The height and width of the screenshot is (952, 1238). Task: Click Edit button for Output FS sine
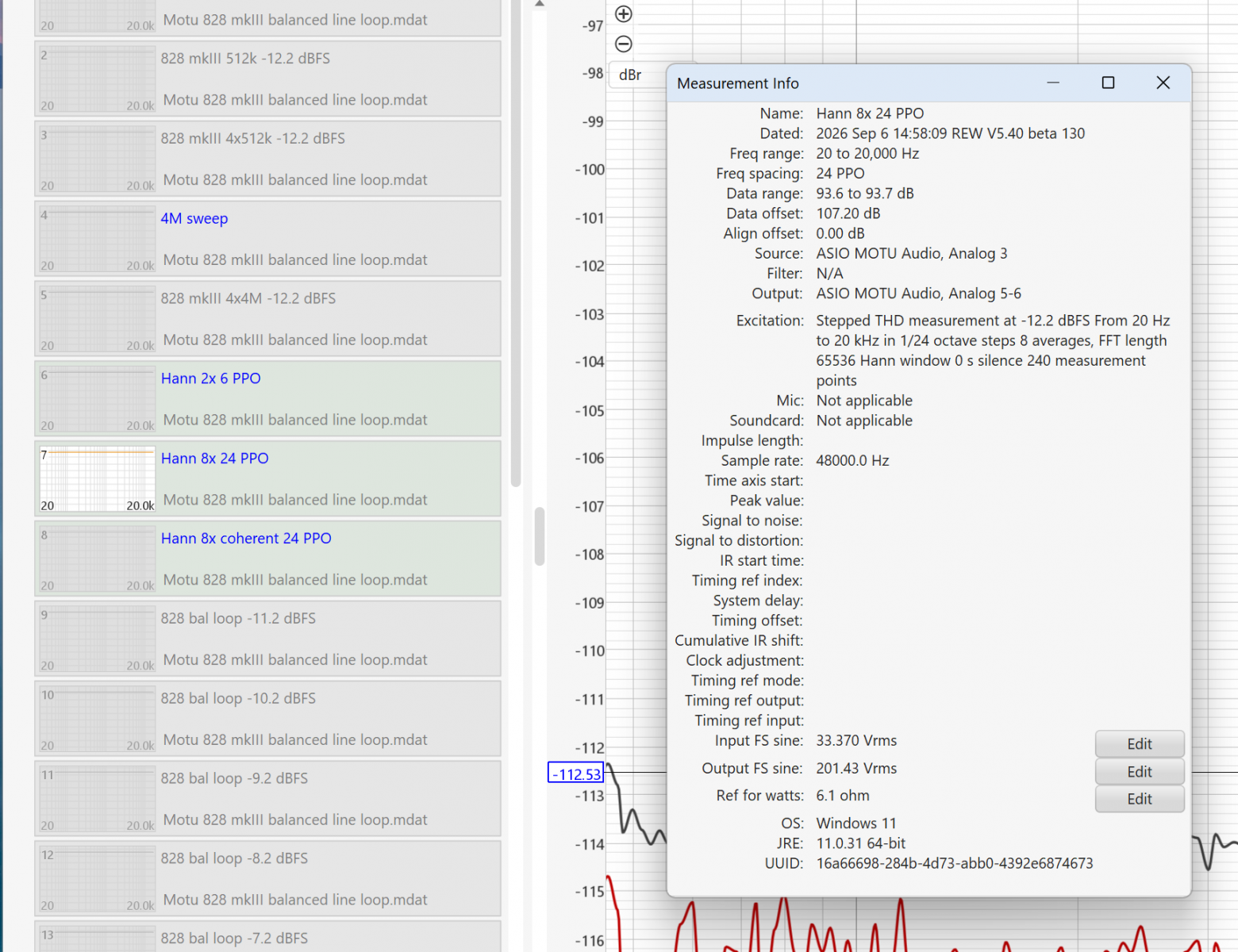1140,771
